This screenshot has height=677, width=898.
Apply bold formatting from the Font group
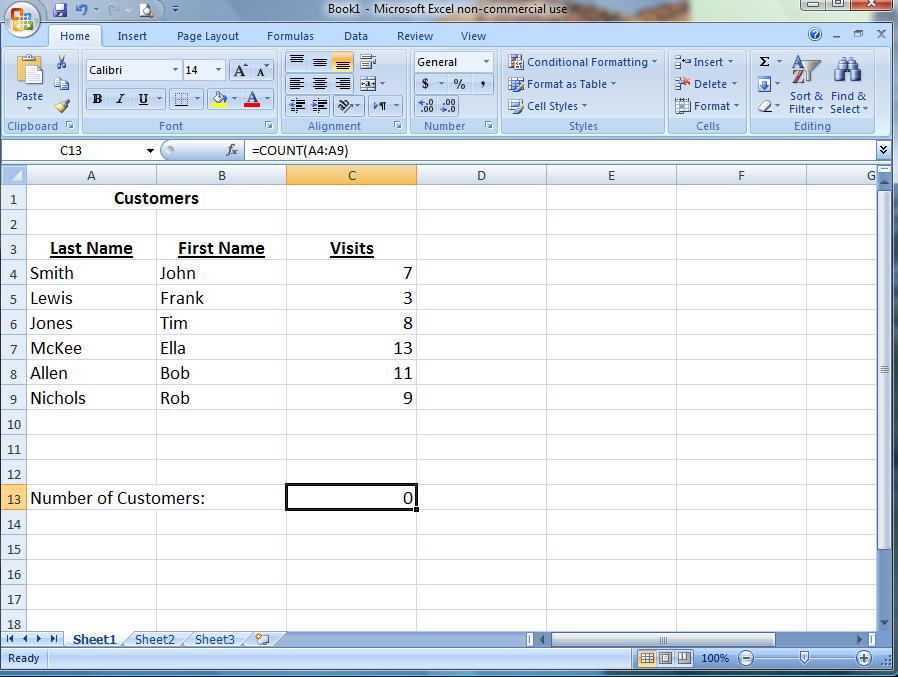tap(97, 99)
